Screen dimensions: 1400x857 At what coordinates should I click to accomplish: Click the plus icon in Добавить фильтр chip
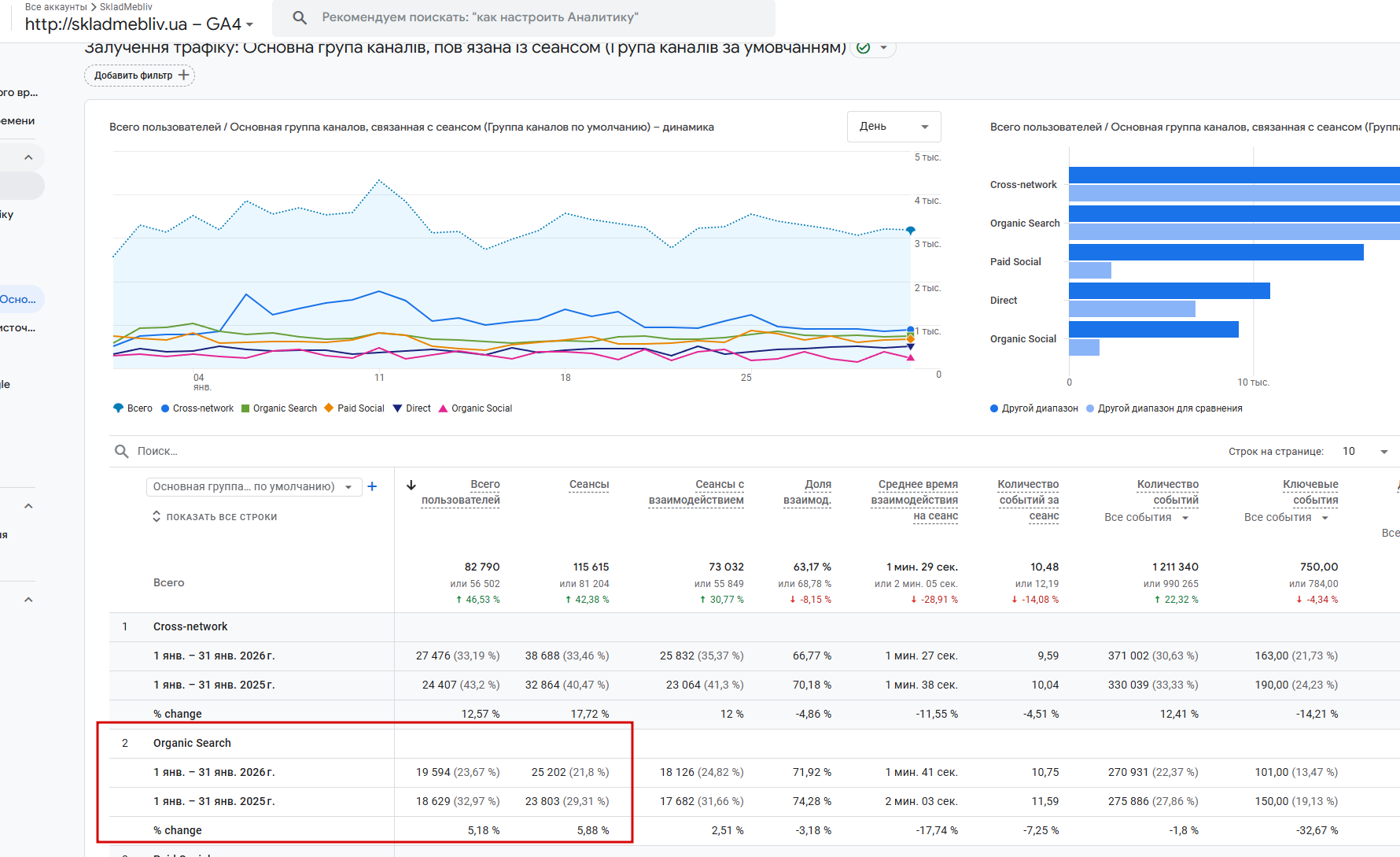click(x=184, y=75)
